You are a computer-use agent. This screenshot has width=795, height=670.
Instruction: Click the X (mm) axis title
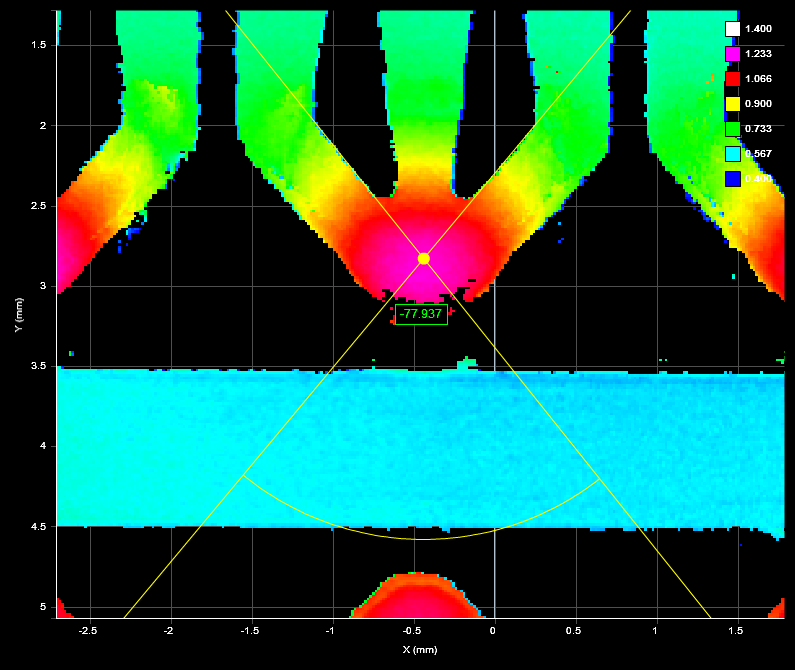(x=420, y=650)
